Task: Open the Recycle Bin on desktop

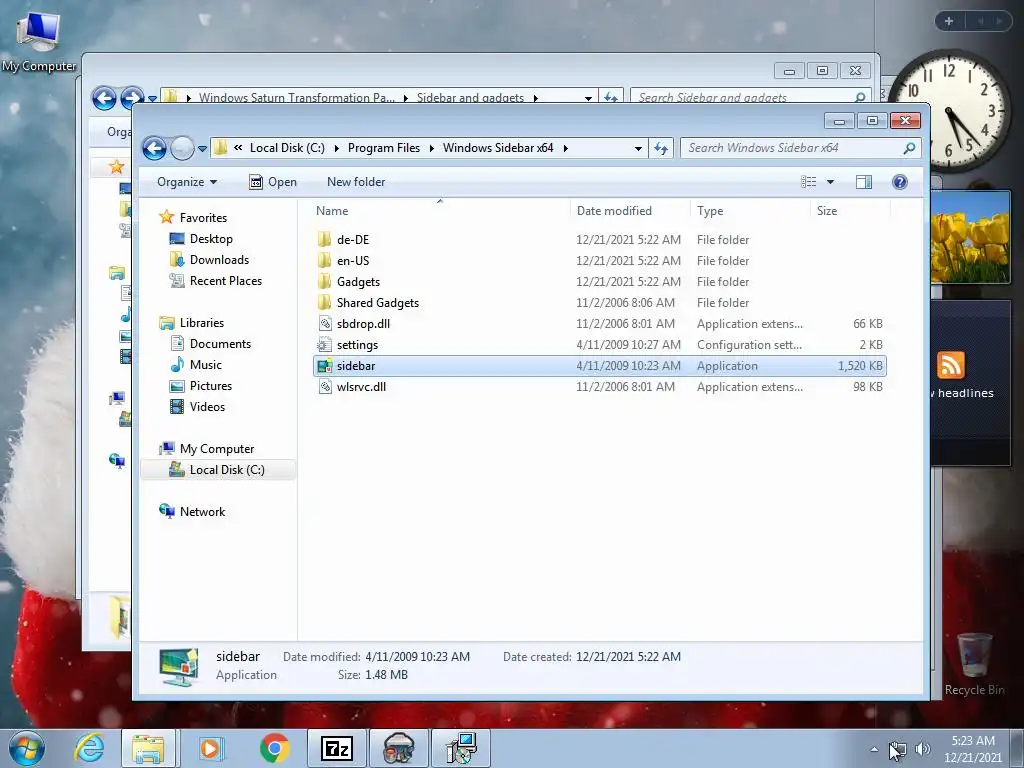Action: (x=974, y=663)
